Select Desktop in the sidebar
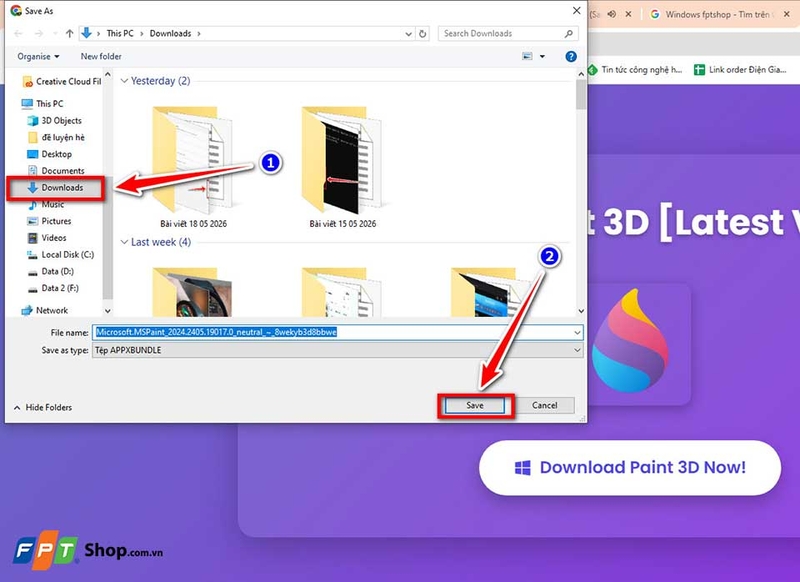Viewport: 800px width, 582px height. point(50,154)
